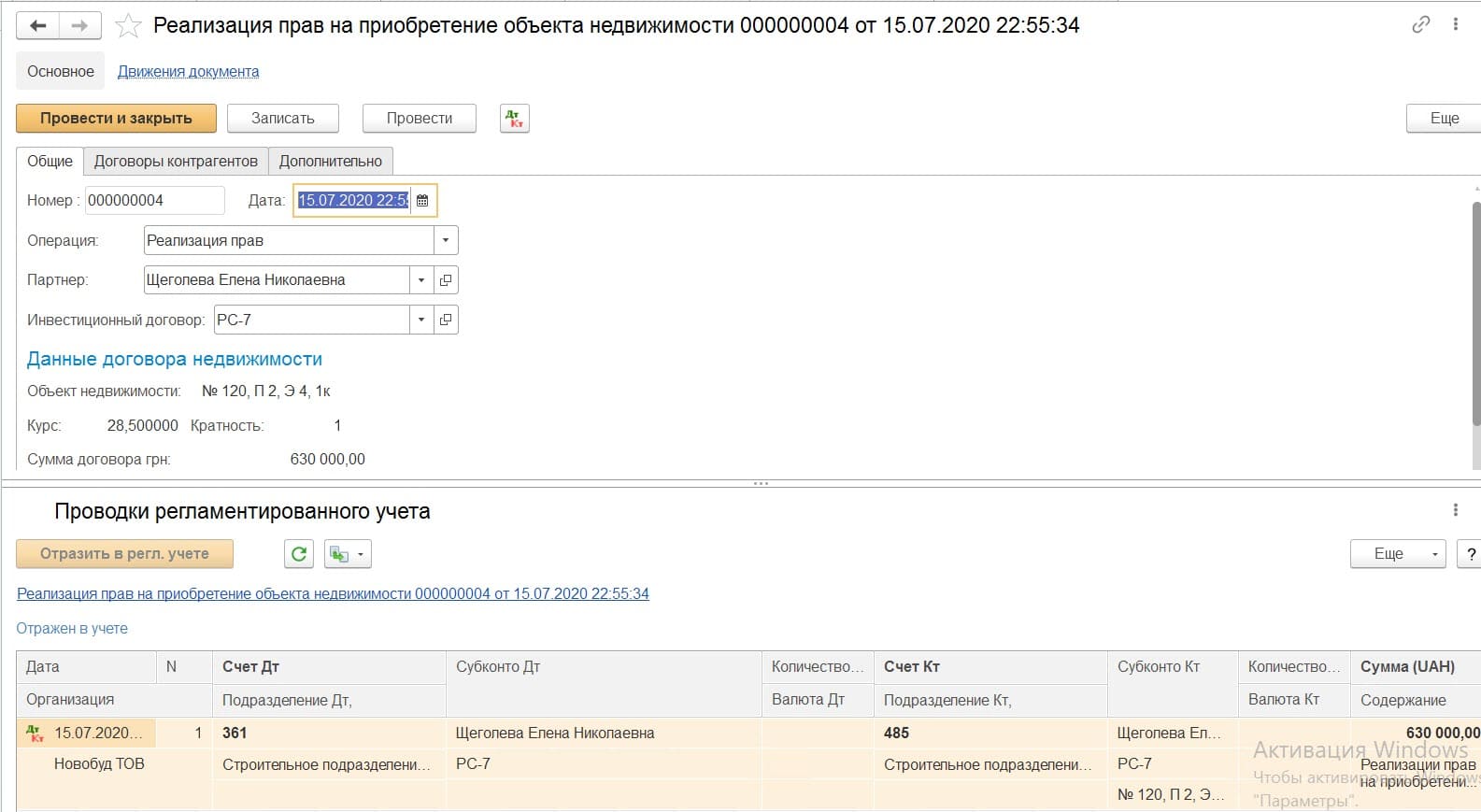
Task: Switch to the Договоры контрагентов tab
Action: (x=176, y=161)
